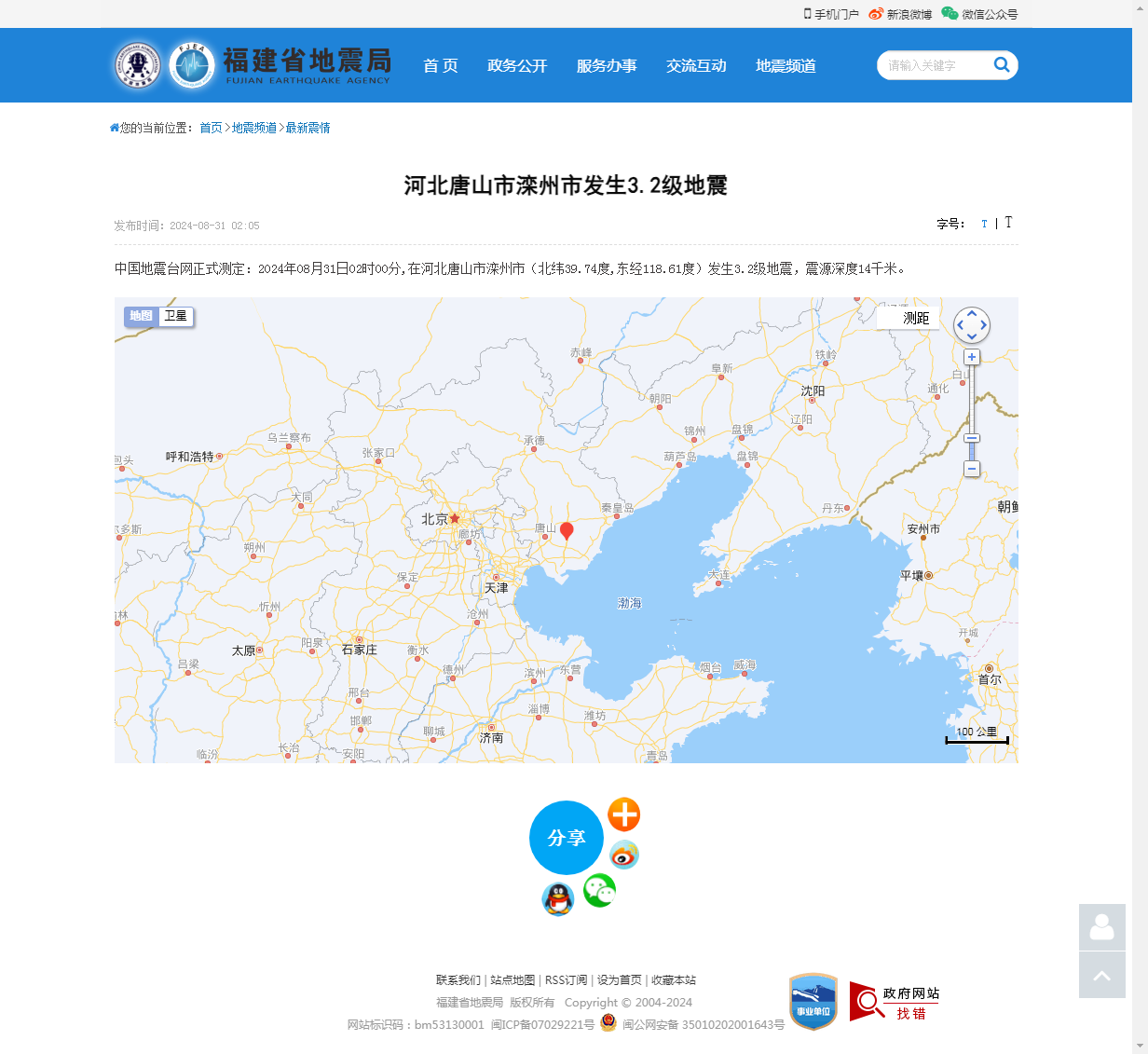The height and width of the screenshot is (1054, 1148).
Task: Open the Sina Weibo share icon
Action: 623,855
